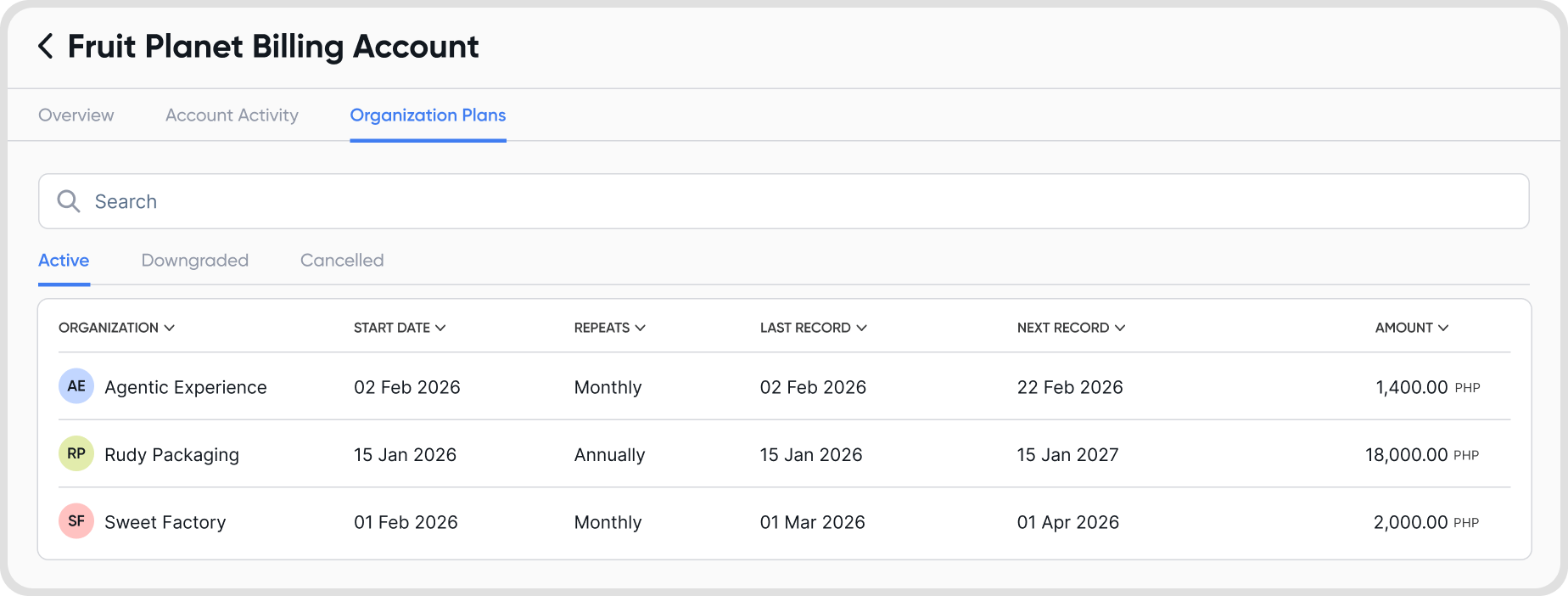Click the search magnifier icon

[69, 201]
